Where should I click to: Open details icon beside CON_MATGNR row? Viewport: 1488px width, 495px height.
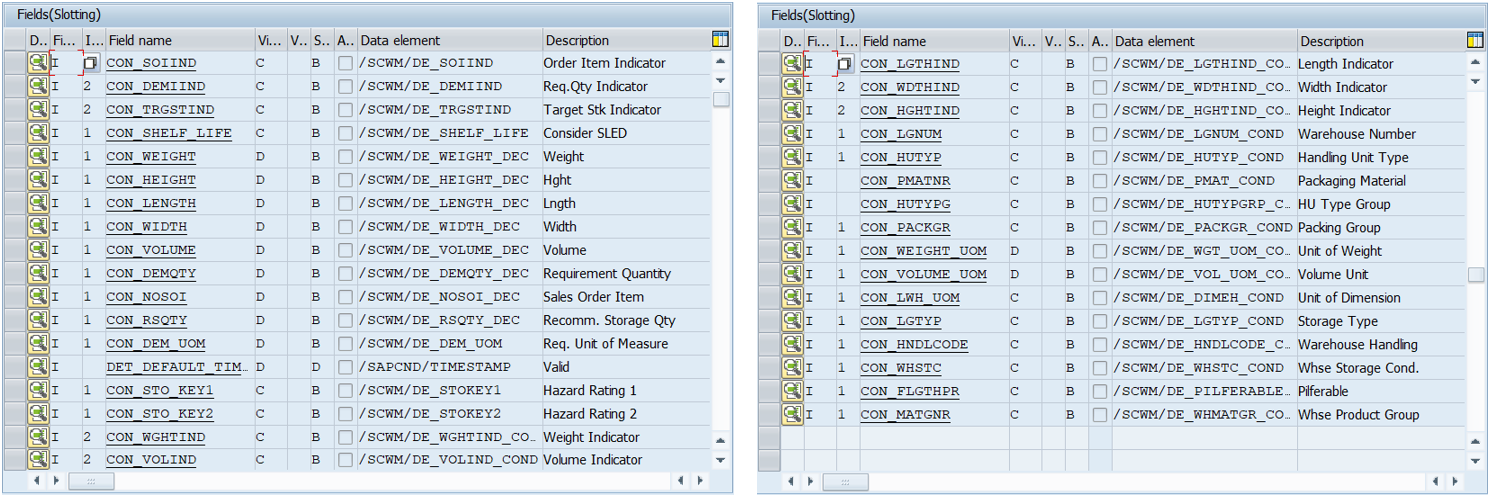(x=792, y=415)
